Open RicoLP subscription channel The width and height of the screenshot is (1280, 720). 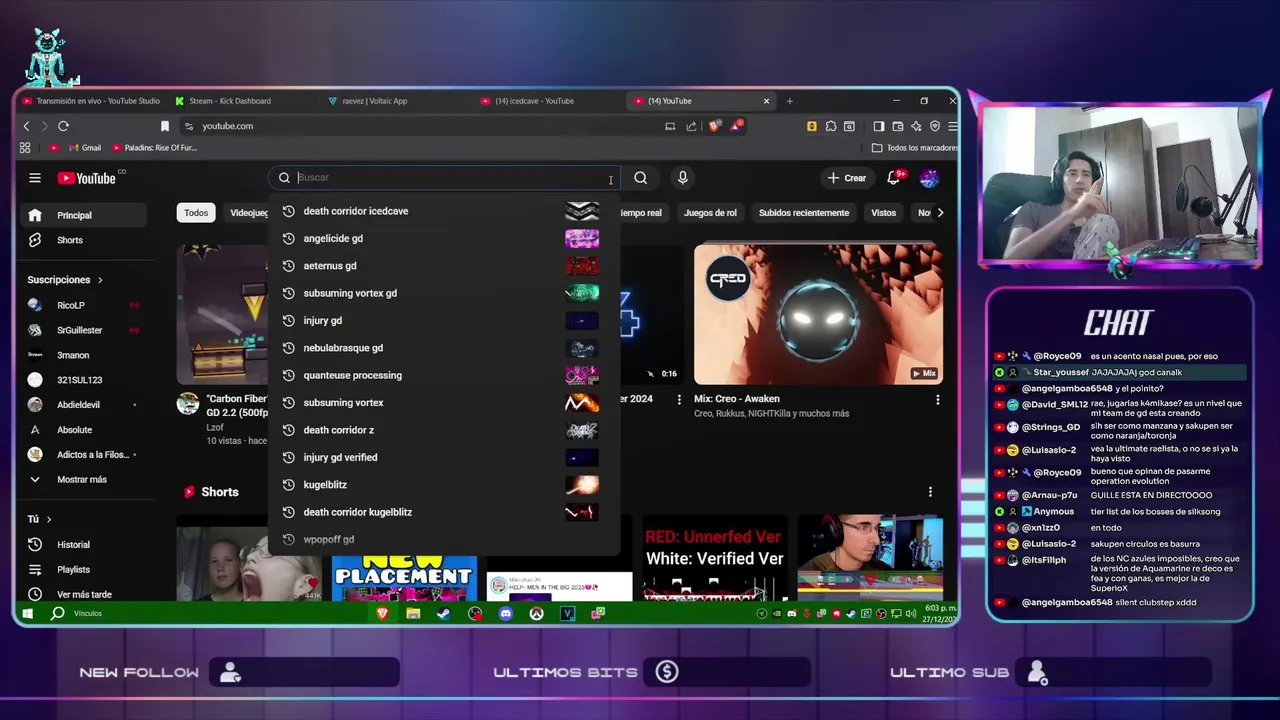83,305
